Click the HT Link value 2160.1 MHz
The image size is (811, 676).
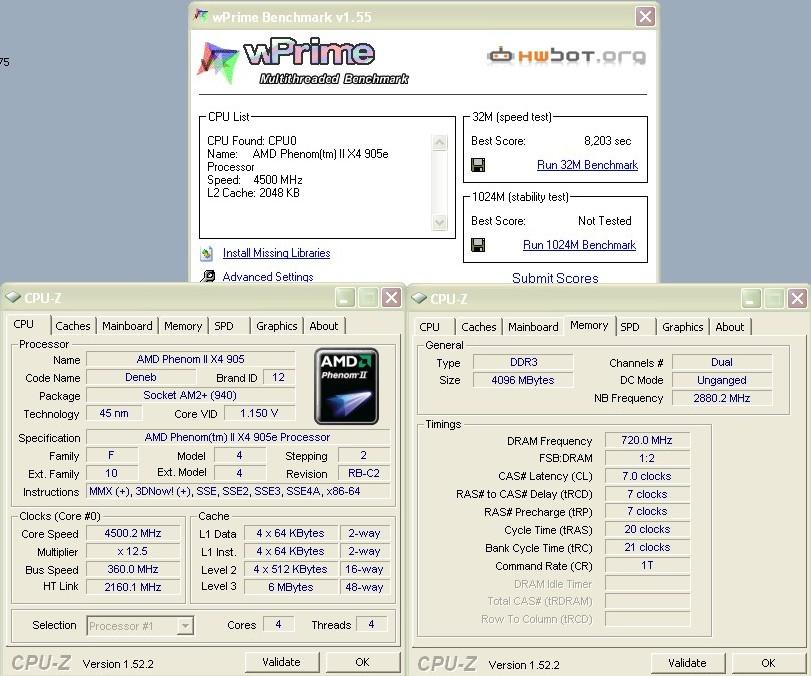tap(133, 587)
